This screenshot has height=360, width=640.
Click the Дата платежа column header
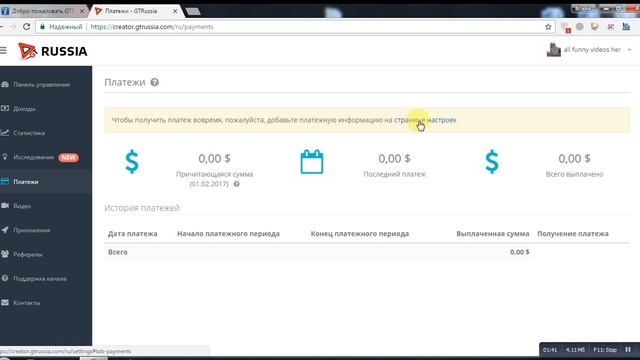[133, 234]
